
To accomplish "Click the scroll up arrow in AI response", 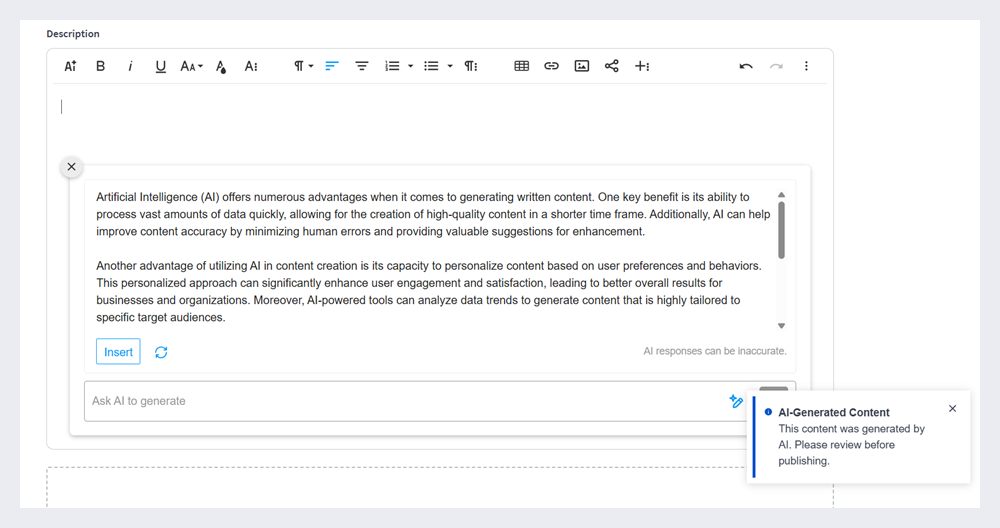I will (x=781, y=194).
